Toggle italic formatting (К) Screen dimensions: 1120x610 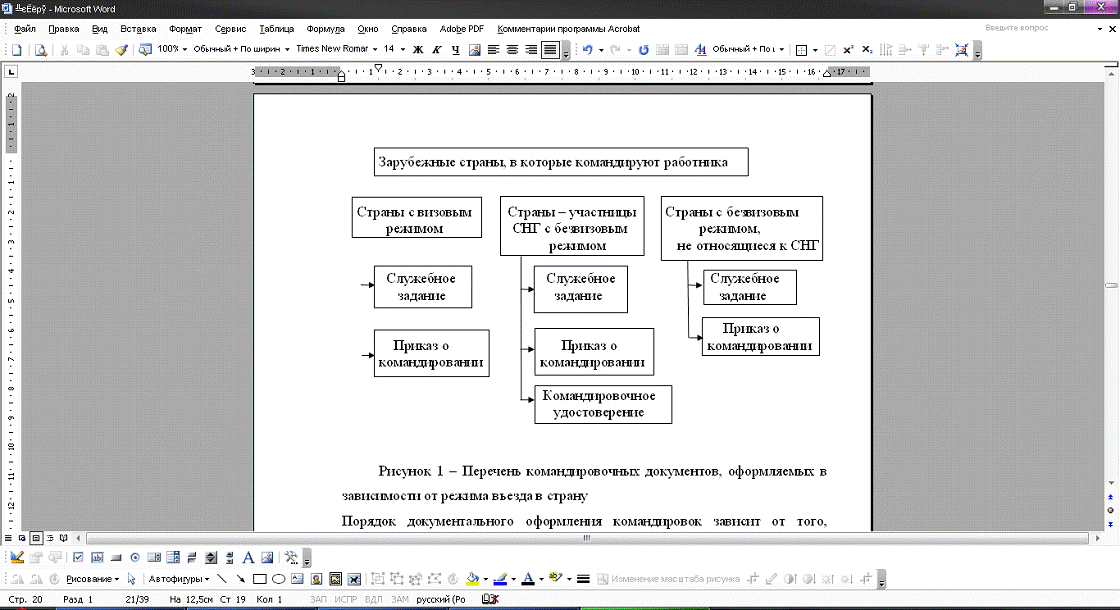click(436, 49)
